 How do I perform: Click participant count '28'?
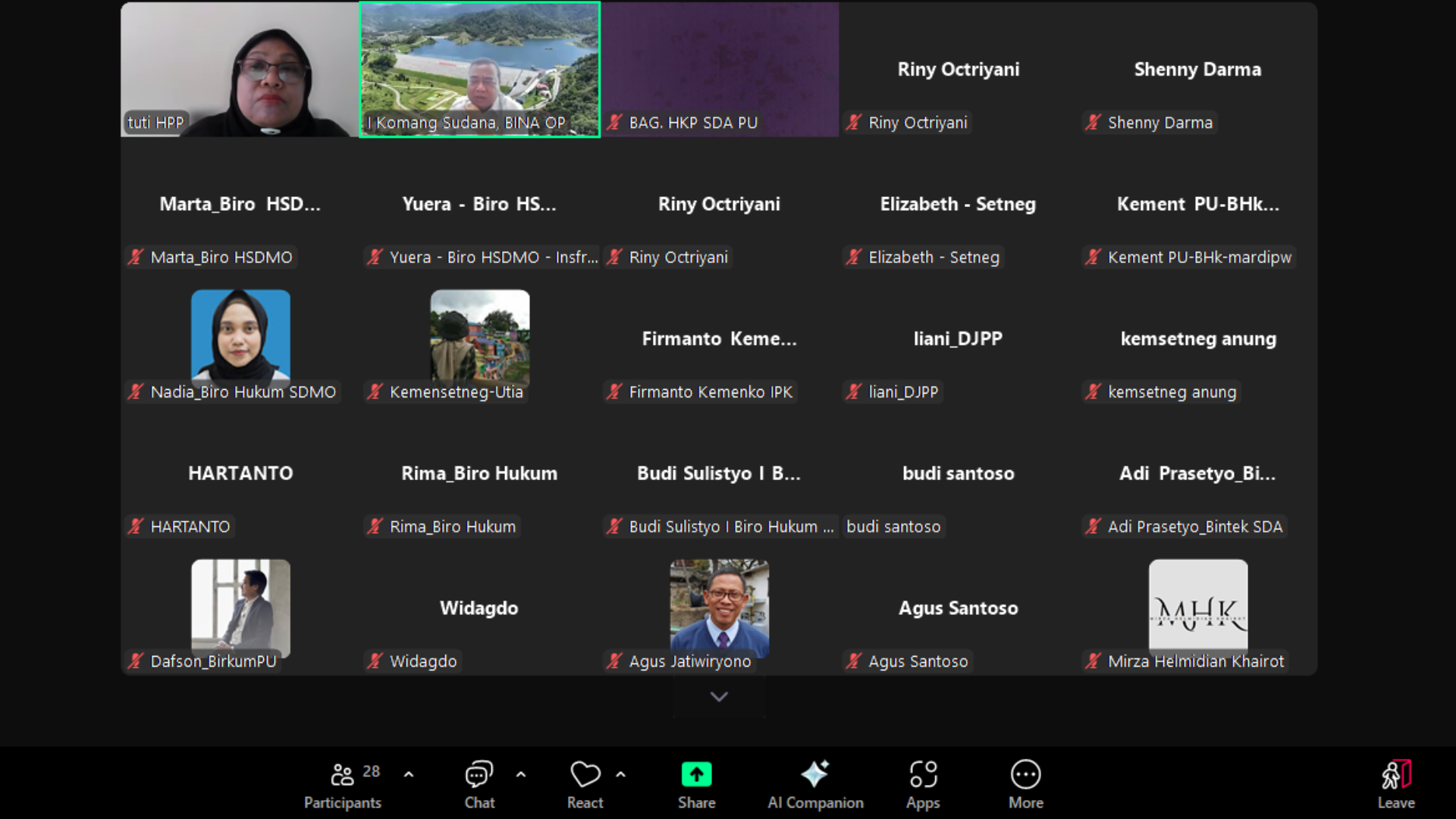pyautogui.click(x=371, y=771)
